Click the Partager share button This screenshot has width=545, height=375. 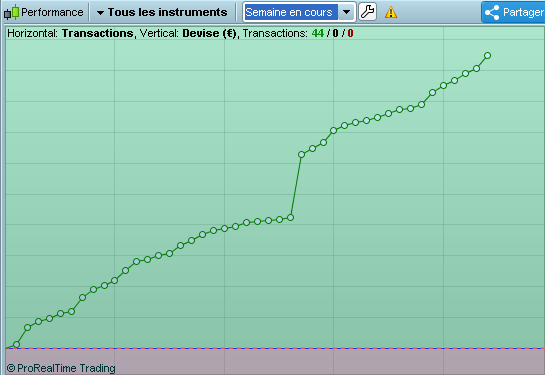pyautogui.click(x=513, y=12)
